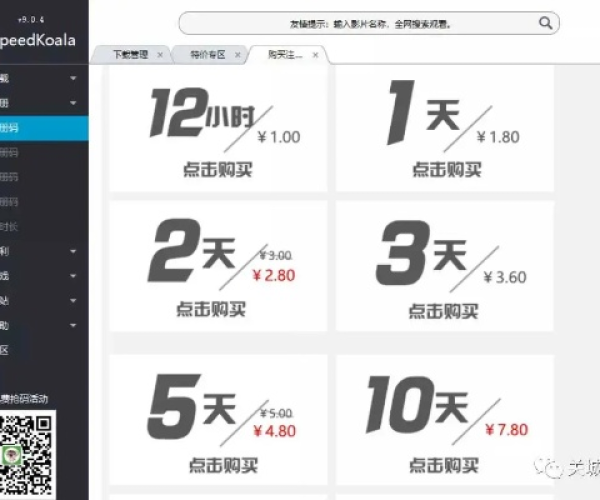Click the struck-through ¥3.00 price
The height and width of the screenshot is (500, 600).
click(276, 255)
